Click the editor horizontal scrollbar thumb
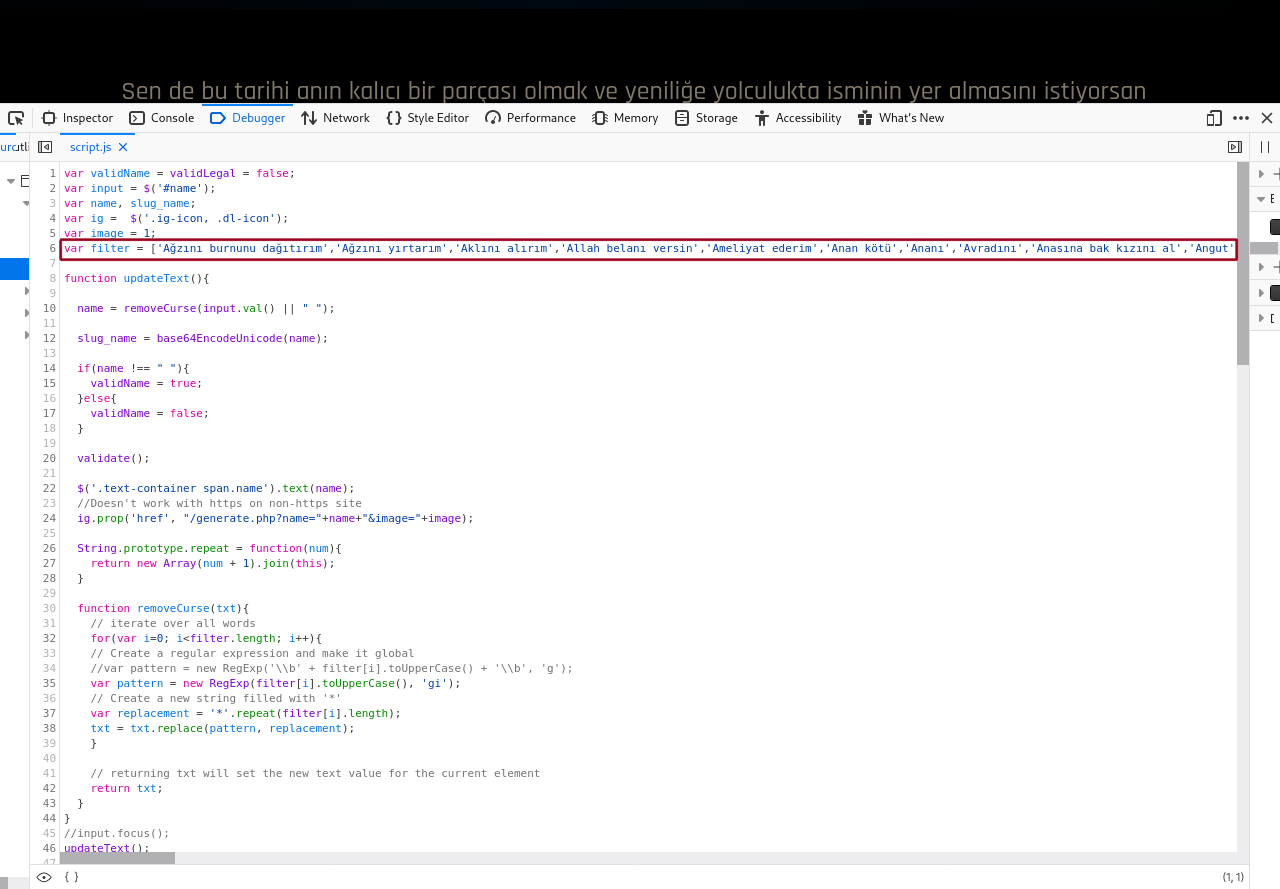 pos(117,858)
